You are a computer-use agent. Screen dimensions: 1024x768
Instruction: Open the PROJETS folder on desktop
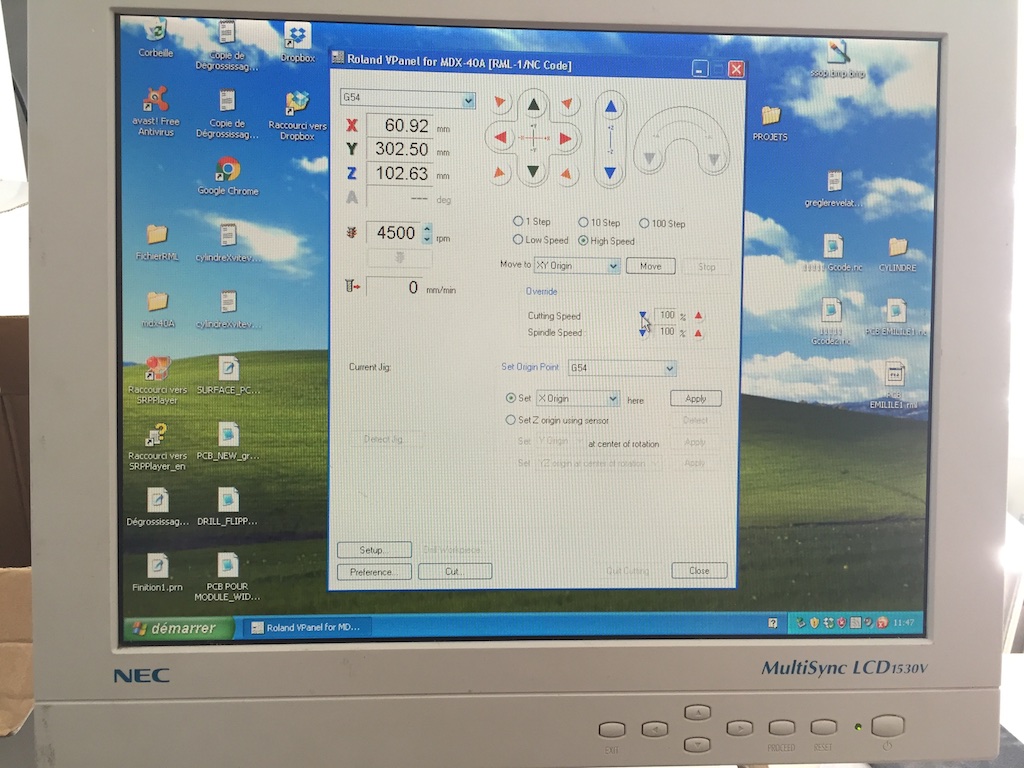tap(770, 123)
